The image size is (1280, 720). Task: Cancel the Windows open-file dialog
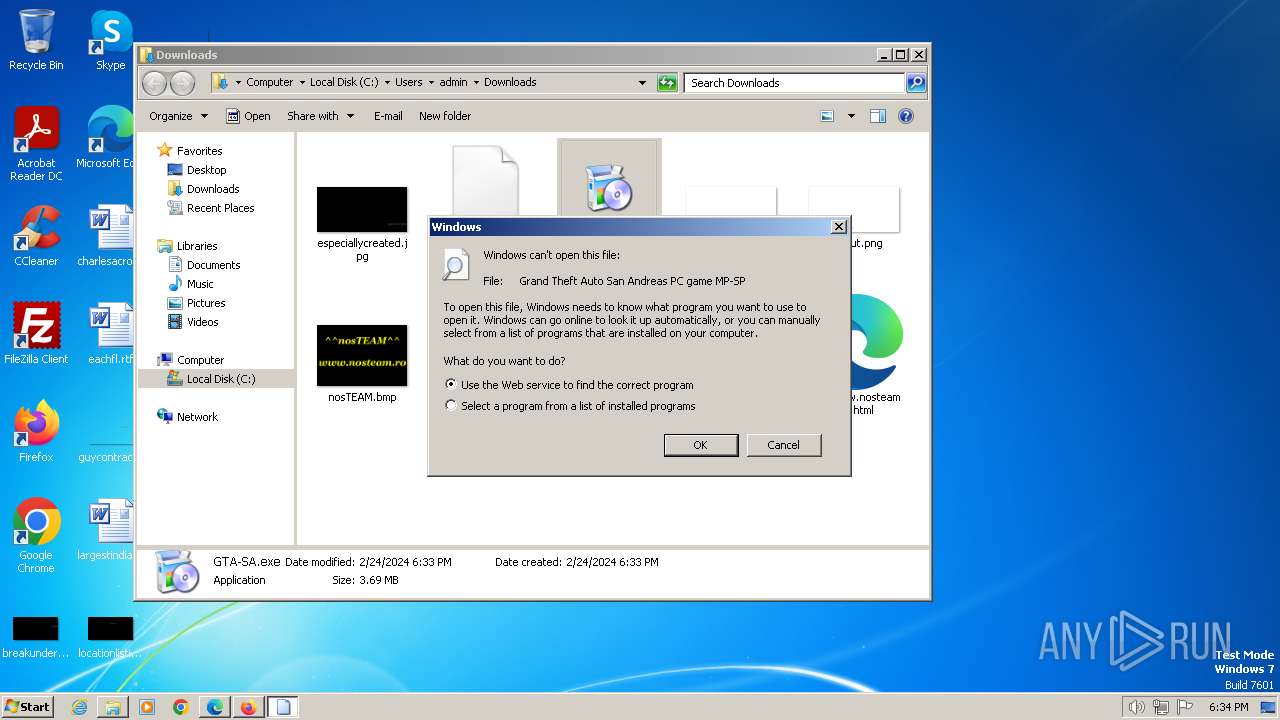tap(784, 445)
